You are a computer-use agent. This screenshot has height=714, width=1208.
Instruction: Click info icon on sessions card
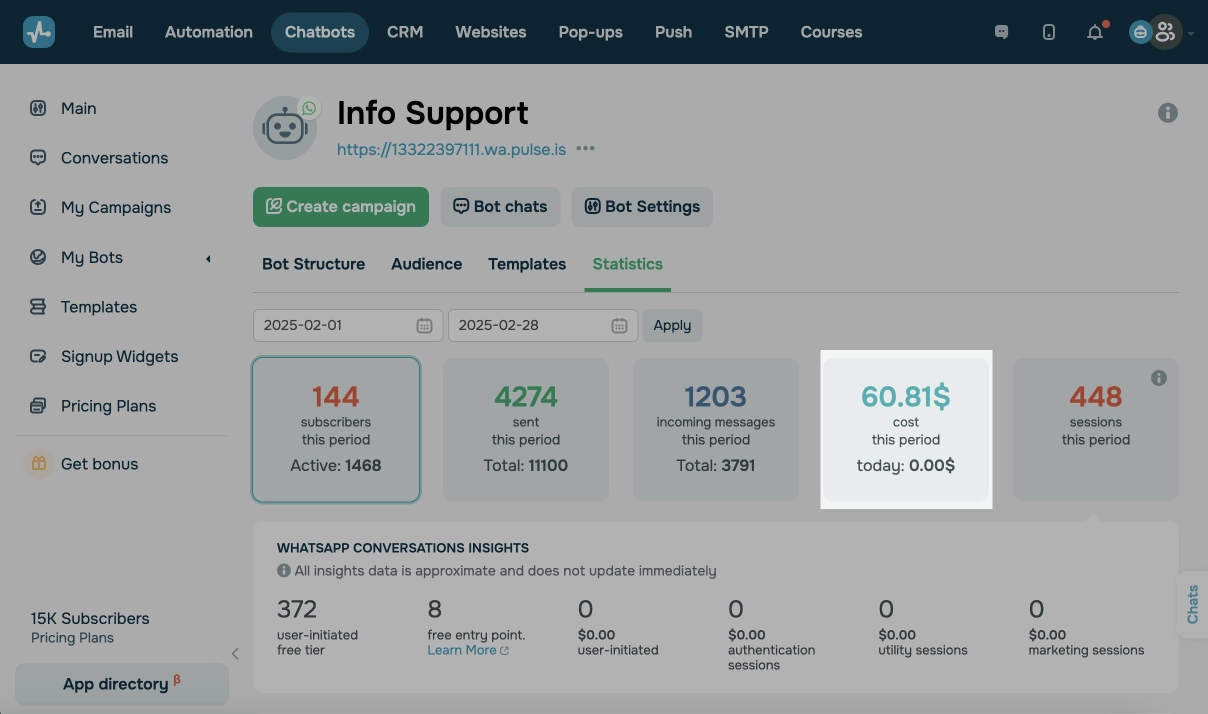point(1159,378)
